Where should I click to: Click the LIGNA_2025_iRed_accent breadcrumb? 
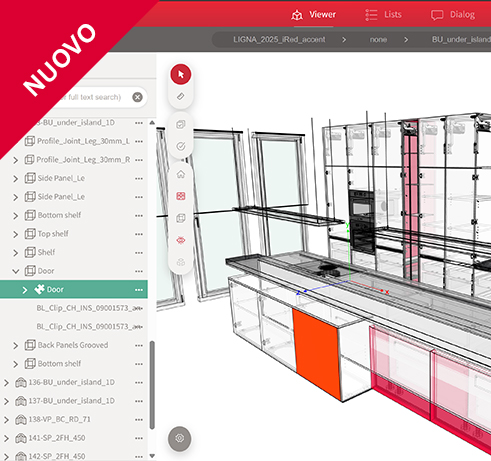[279, 39]
